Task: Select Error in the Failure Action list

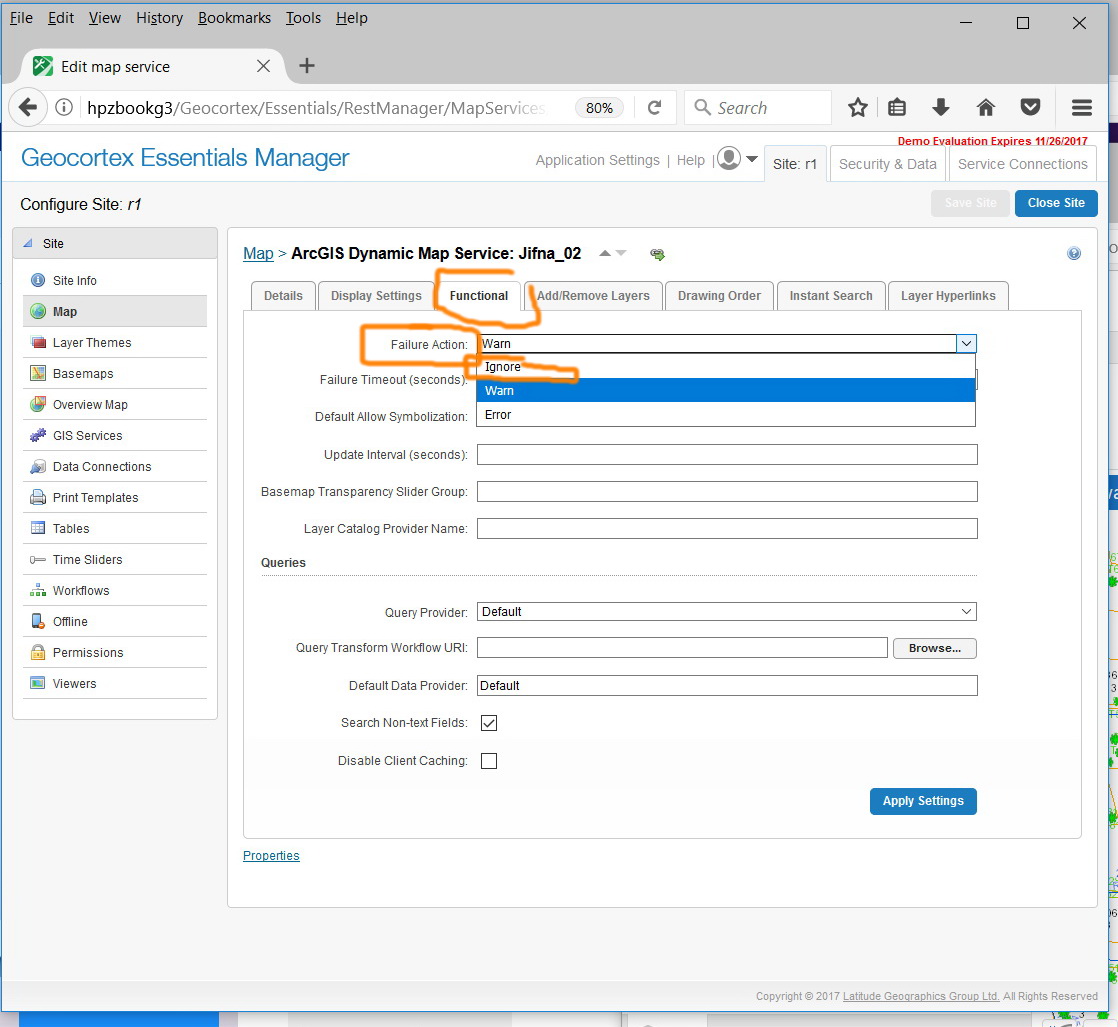Action: 726,415
